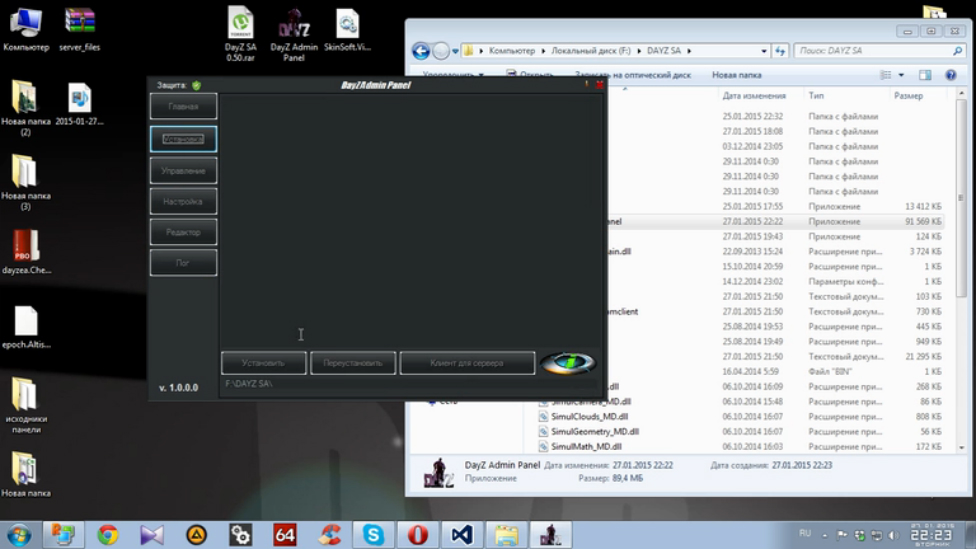Select the Установка tab in the admin panel
976x549 pixels.
[183, 139]
